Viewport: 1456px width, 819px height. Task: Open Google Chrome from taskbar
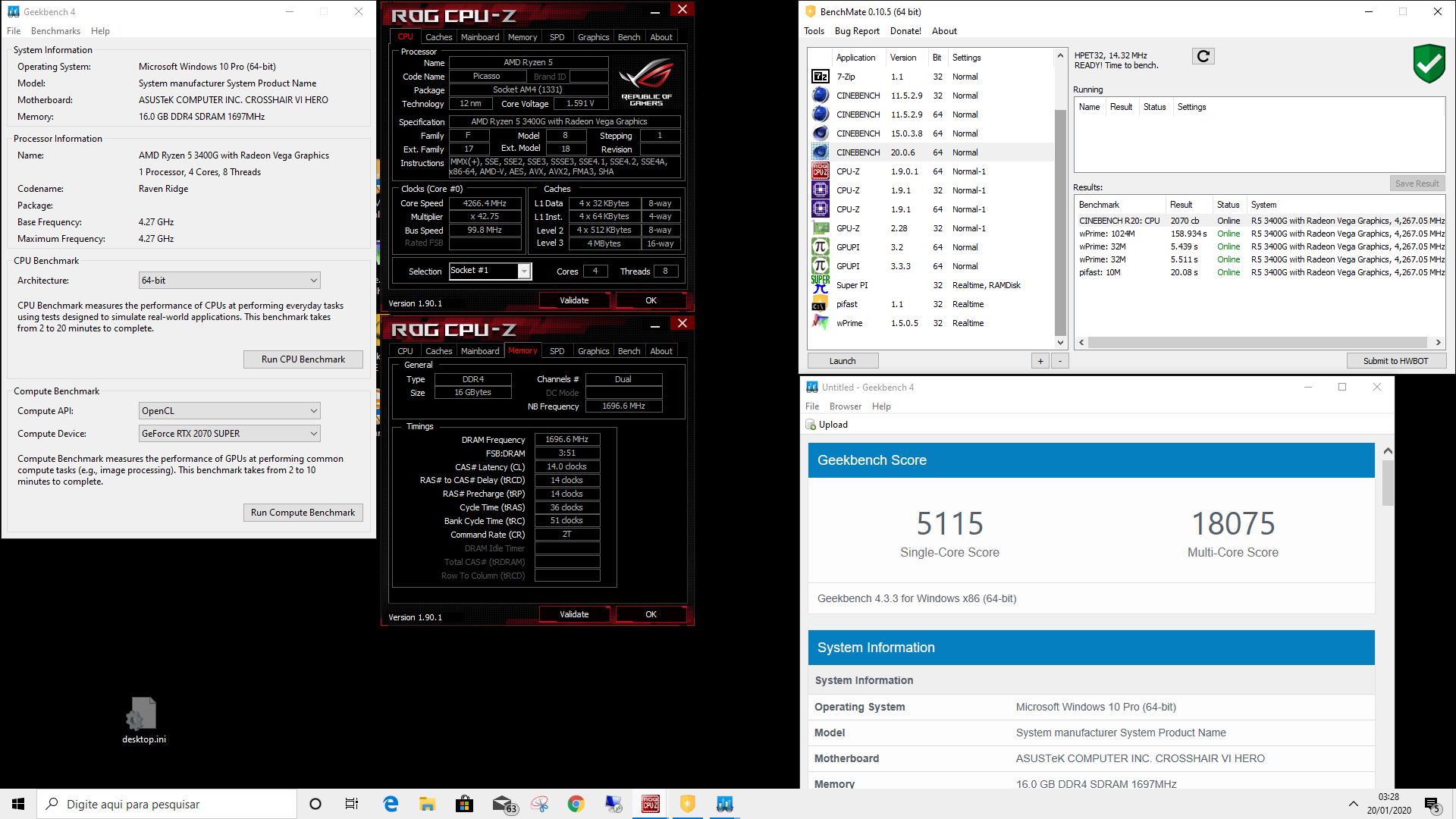576,804
